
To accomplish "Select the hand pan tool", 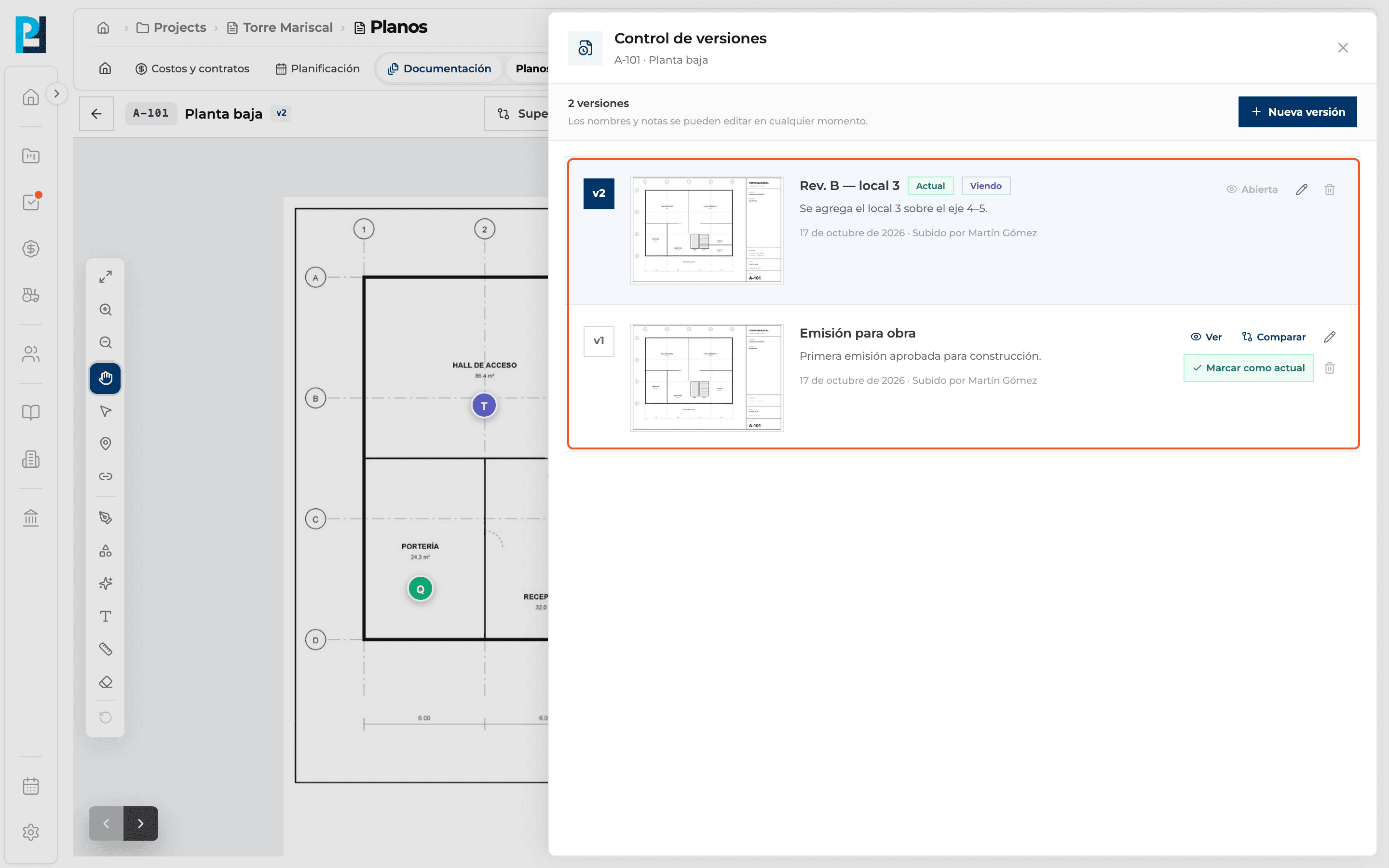I will pyautogui.click(x=105, y=378).
